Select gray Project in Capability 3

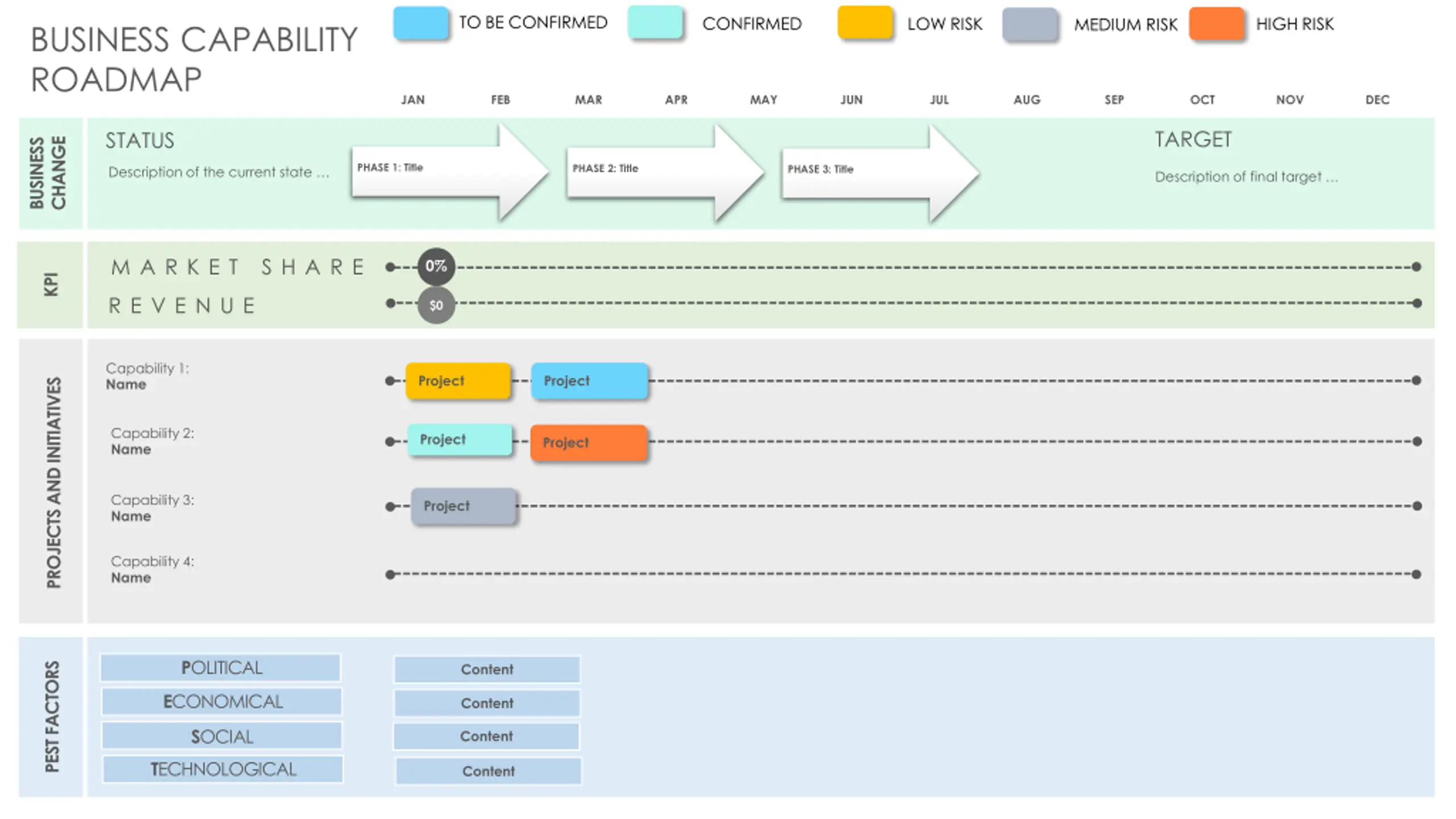point(464,506)
